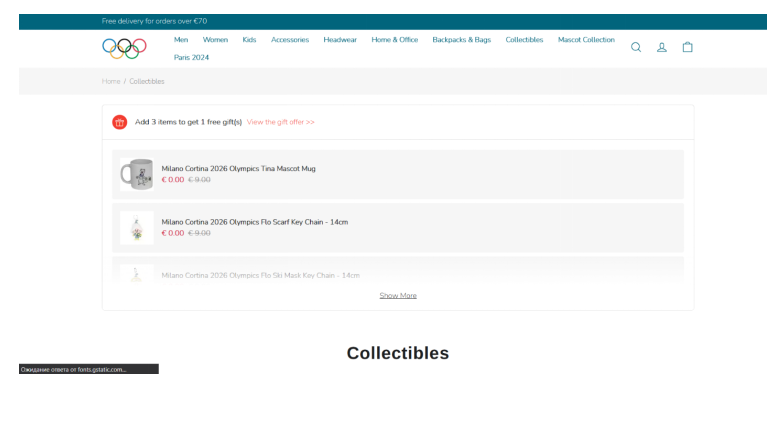This screenshot has height=440, width=783.
Task: Open the user account icon
Action: 662,47
